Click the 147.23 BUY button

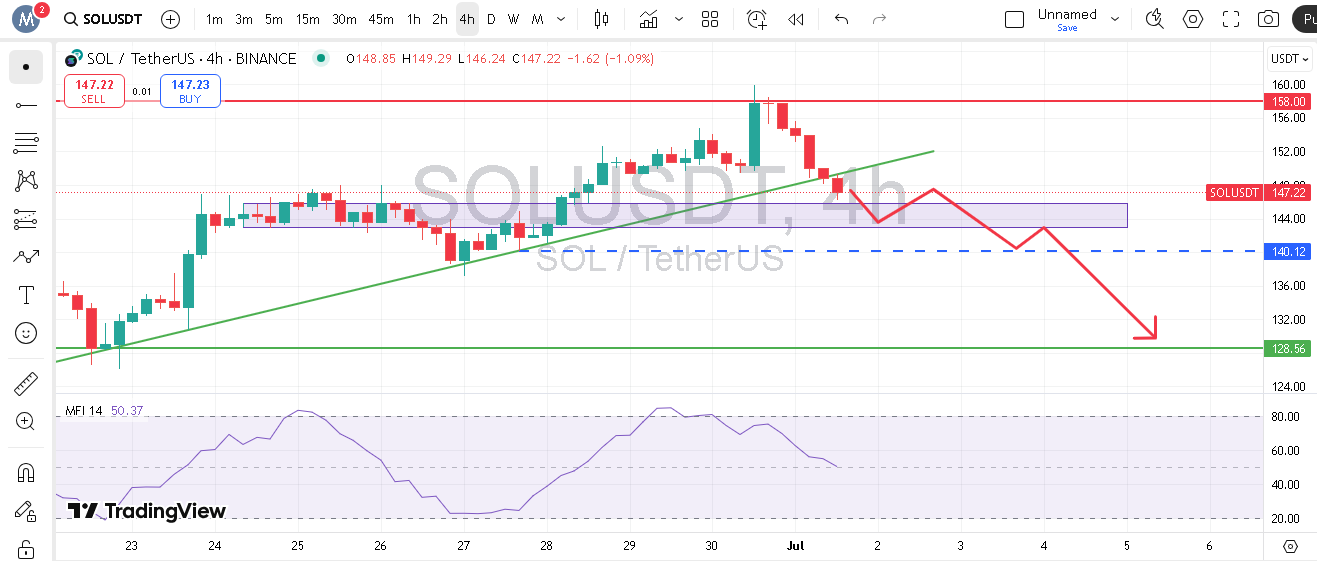pos(190,91)
